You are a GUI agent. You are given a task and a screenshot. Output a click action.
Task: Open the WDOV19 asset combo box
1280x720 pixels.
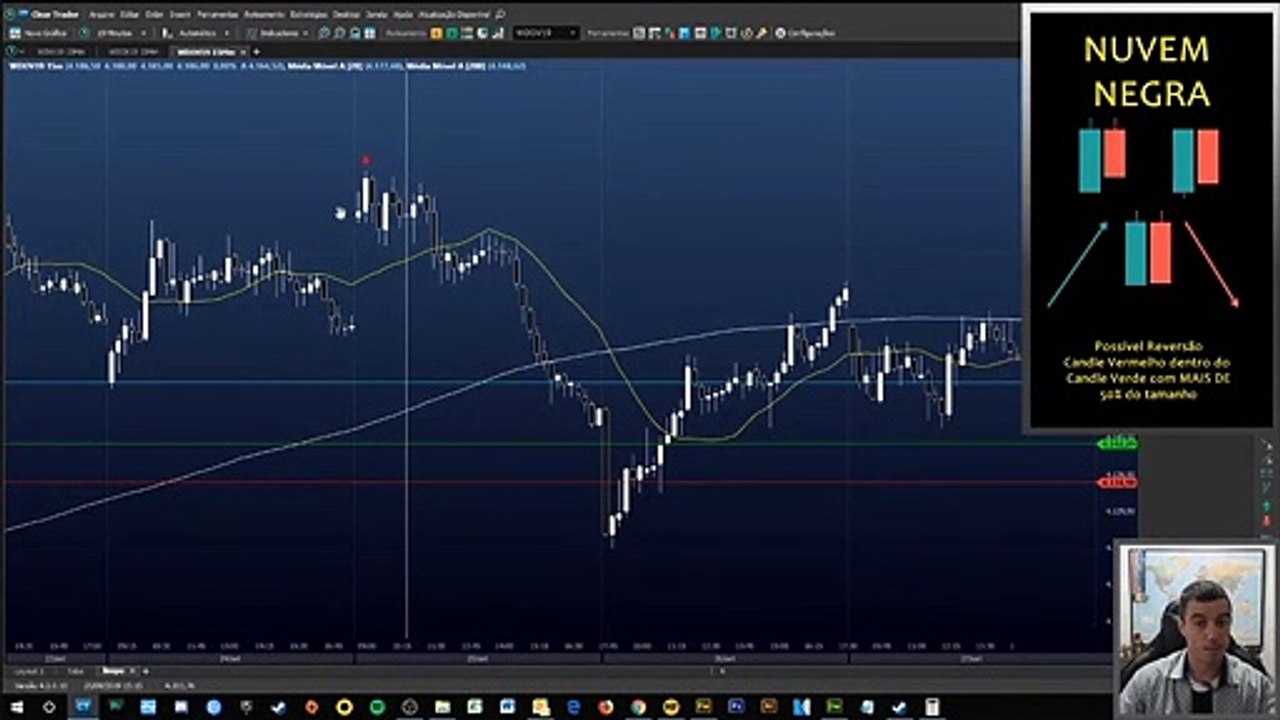pos(546,33)
